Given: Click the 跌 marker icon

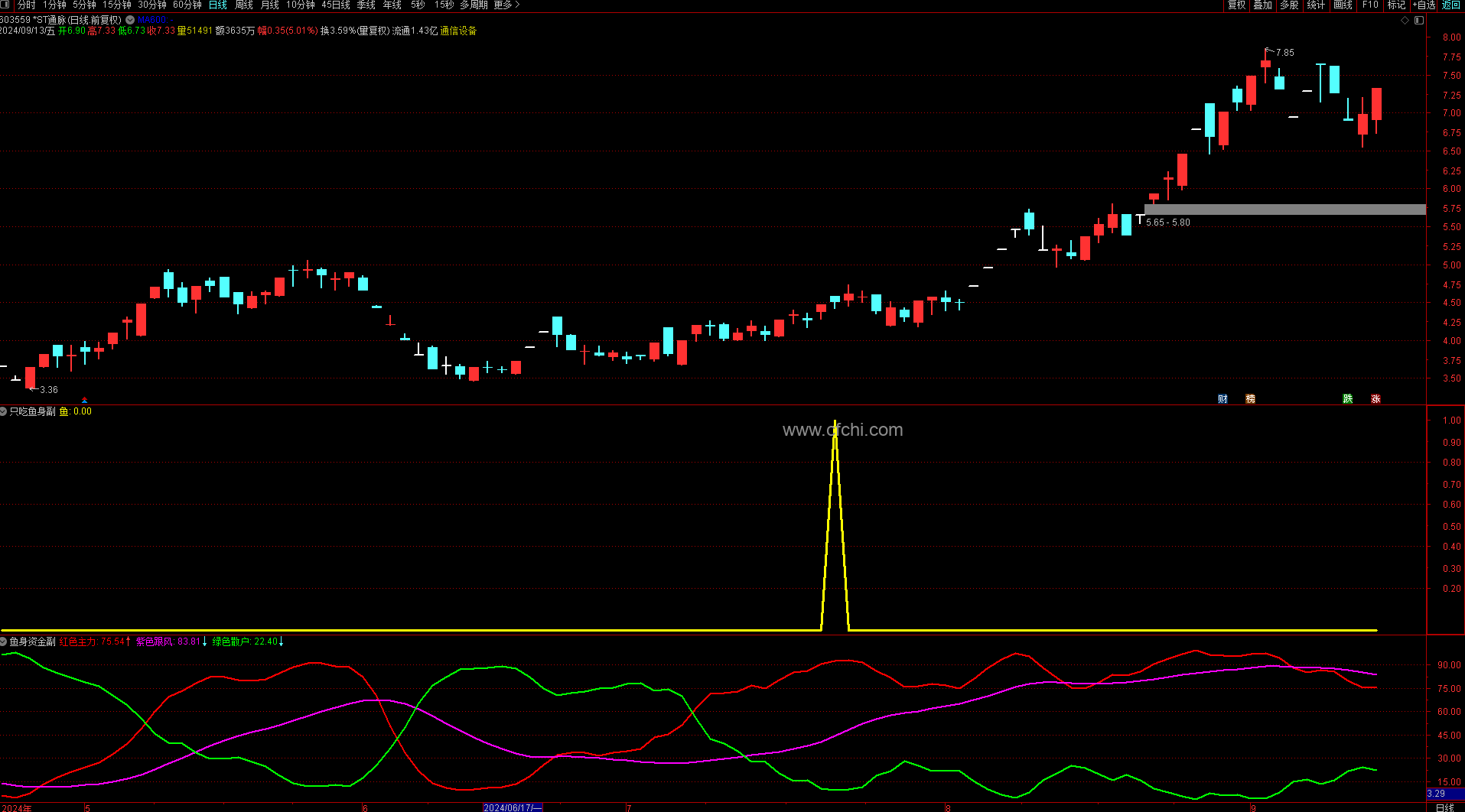Looking at the screenshot, I should [x=1348, y=399].
